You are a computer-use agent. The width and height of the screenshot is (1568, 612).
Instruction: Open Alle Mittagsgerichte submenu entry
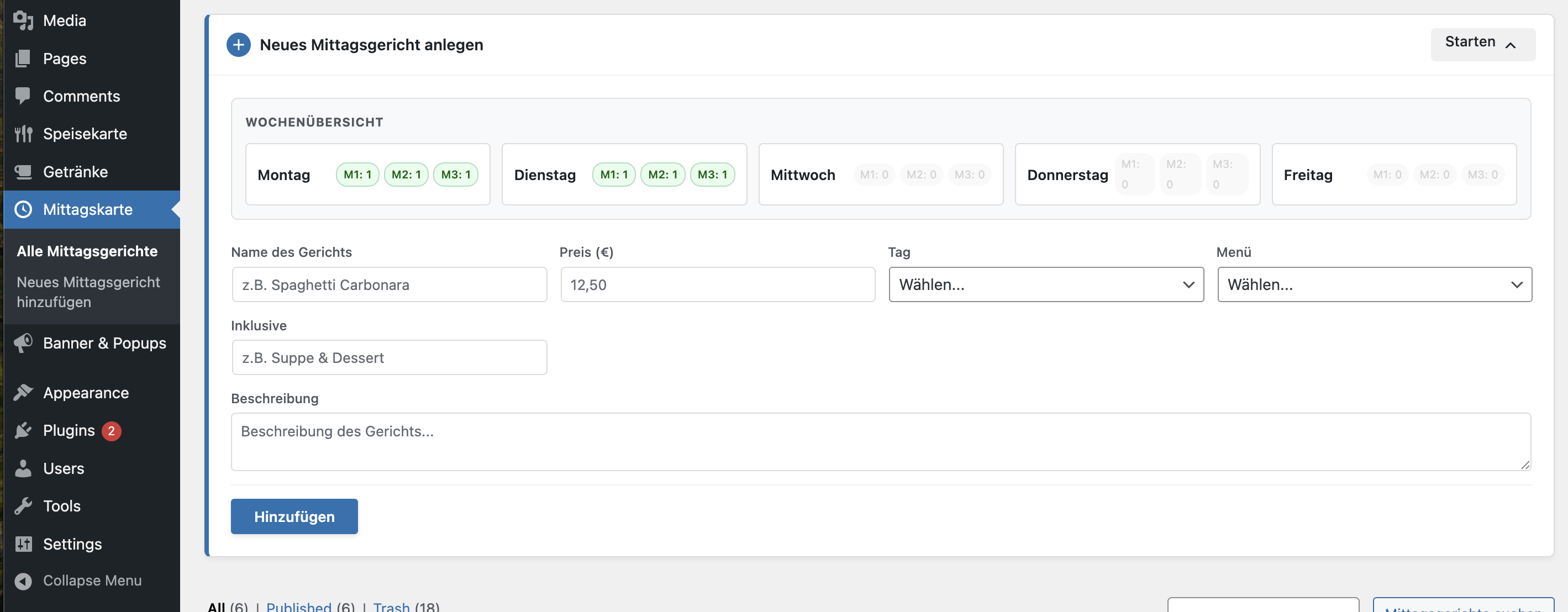[x=87, y=251]
